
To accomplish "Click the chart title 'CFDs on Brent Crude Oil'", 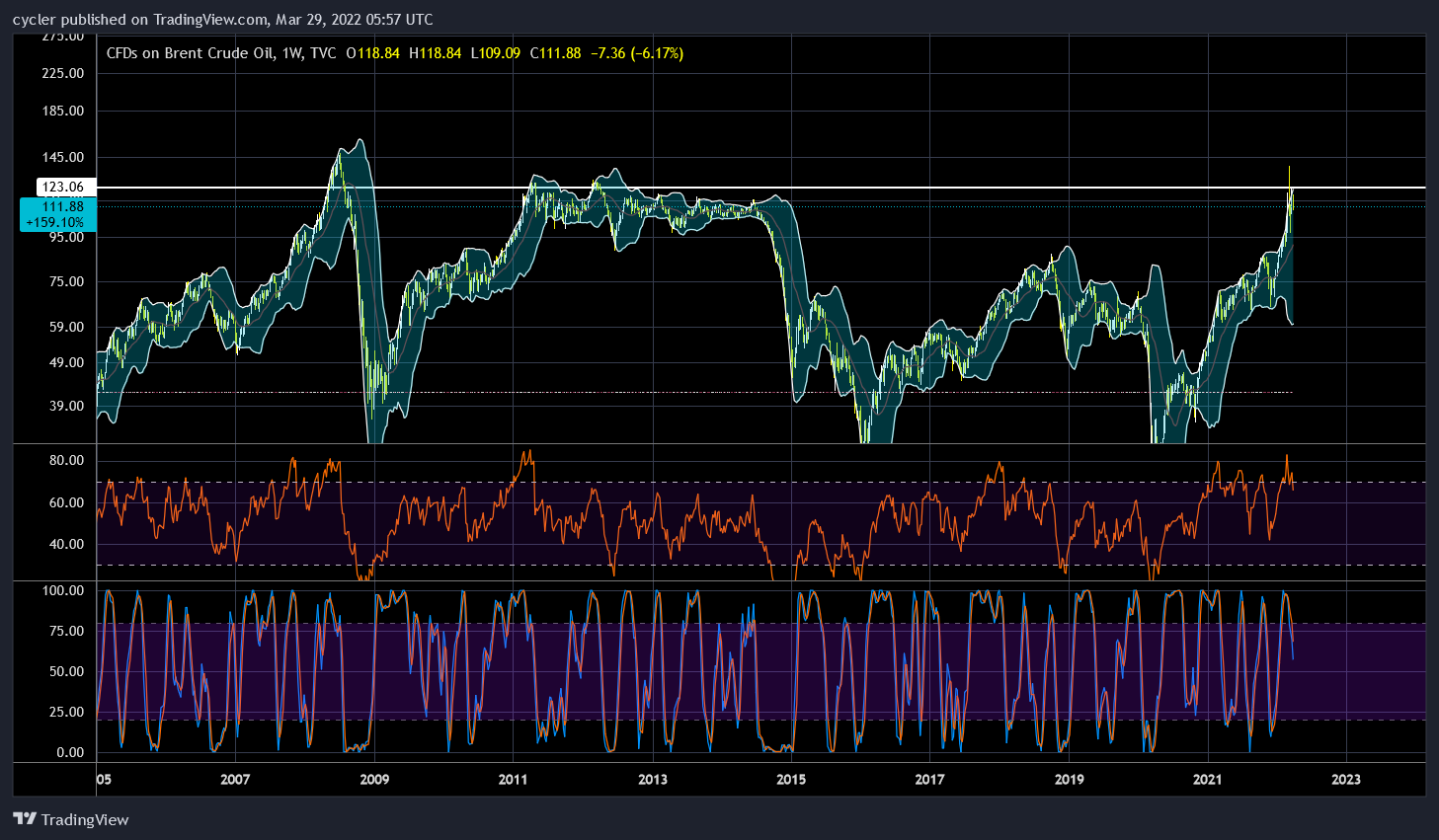I will pyautogui.click(x=191, y=53).
